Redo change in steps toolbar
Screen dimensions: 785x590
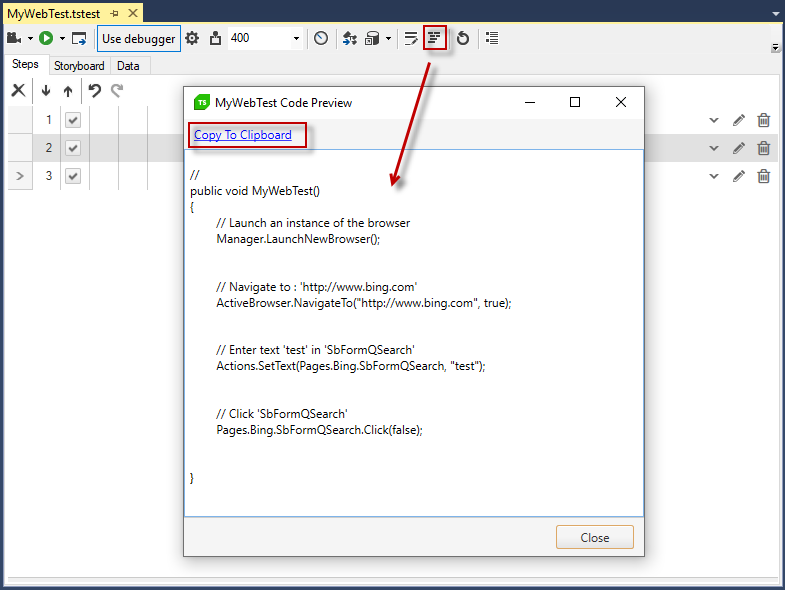coord(117,91)
